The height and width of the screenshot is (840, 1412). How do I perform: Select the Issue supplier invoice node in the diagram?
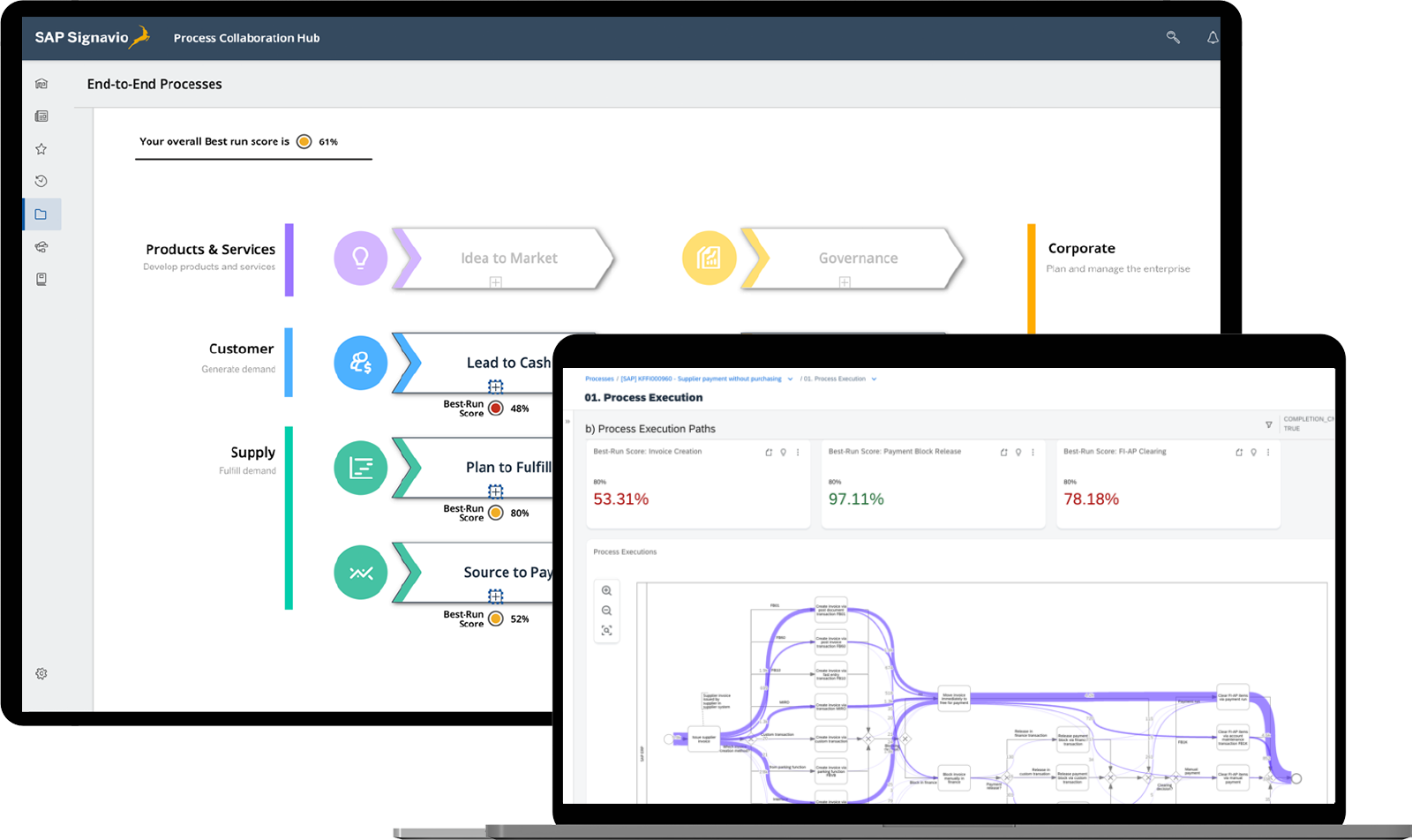coord(703,739)
